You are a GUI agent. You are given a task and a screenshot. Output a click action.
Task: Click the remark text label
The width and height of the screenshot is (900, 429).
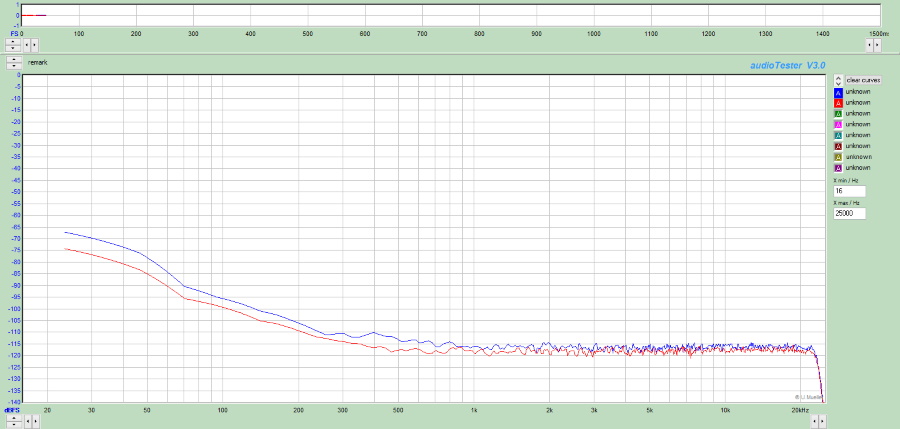click(x=38, y=63)
